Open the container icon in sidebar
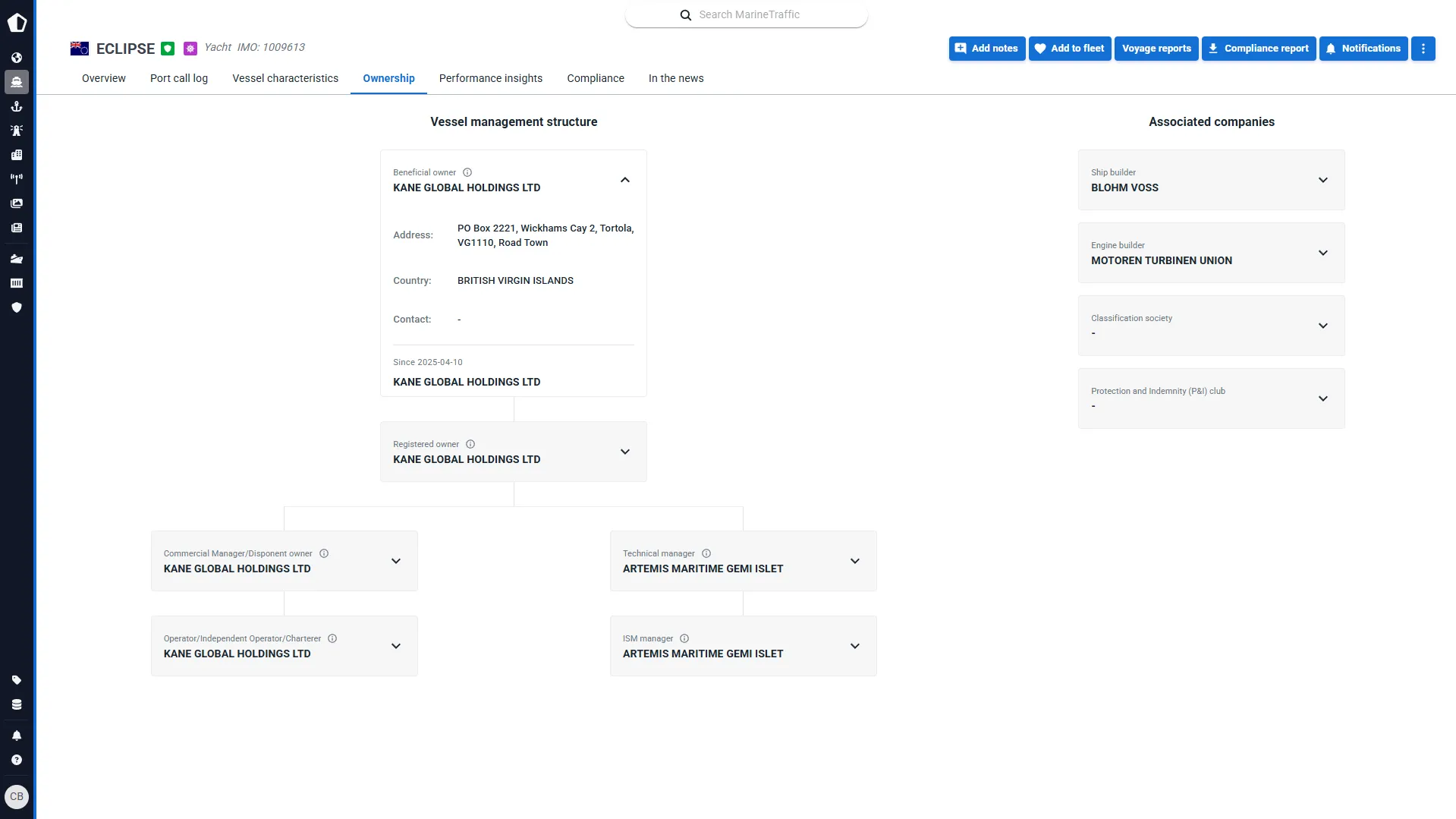 coord(17,283)
